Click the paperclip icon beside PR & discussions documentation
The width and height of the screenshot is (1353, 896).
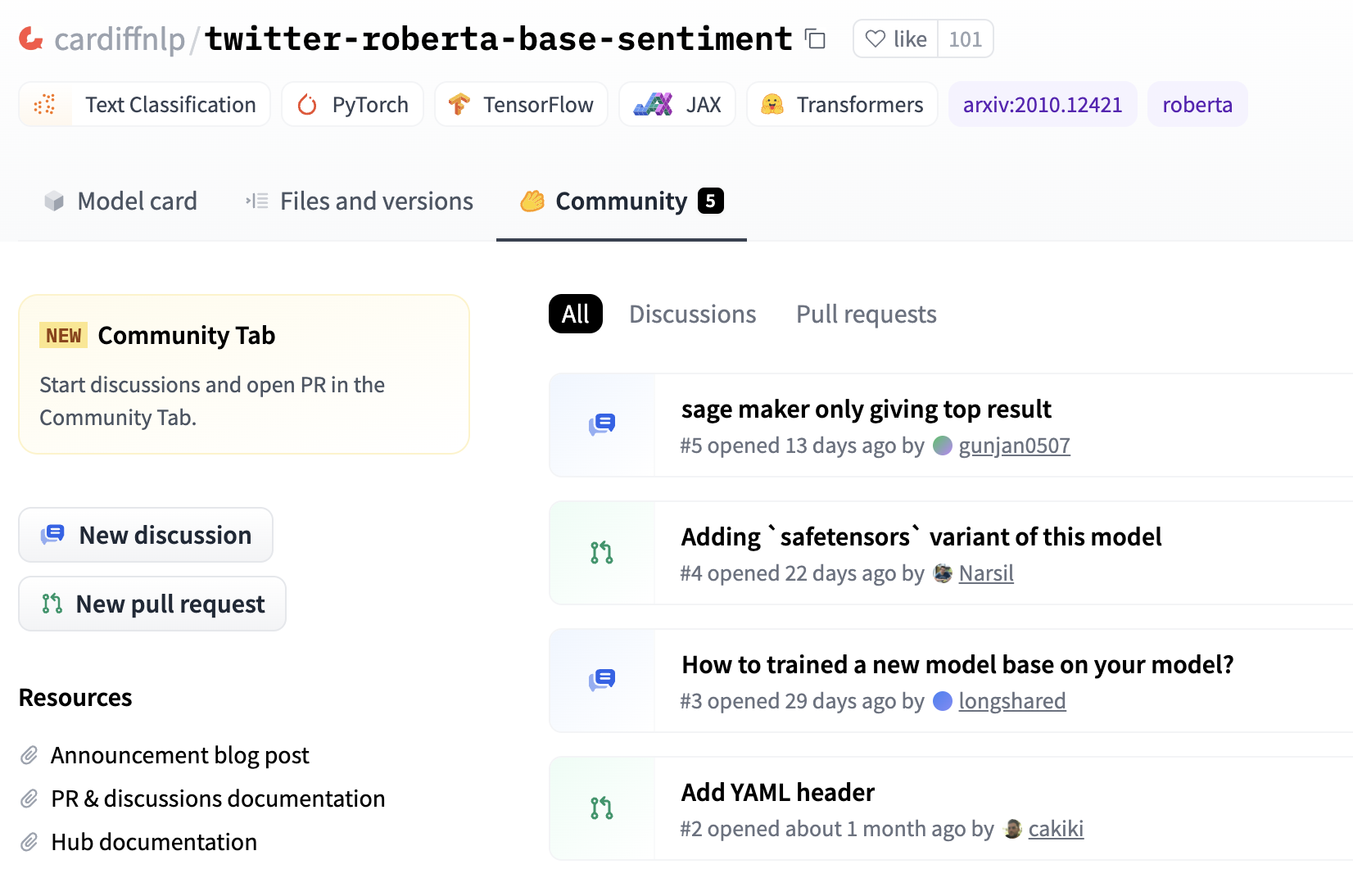coord(29,798)
